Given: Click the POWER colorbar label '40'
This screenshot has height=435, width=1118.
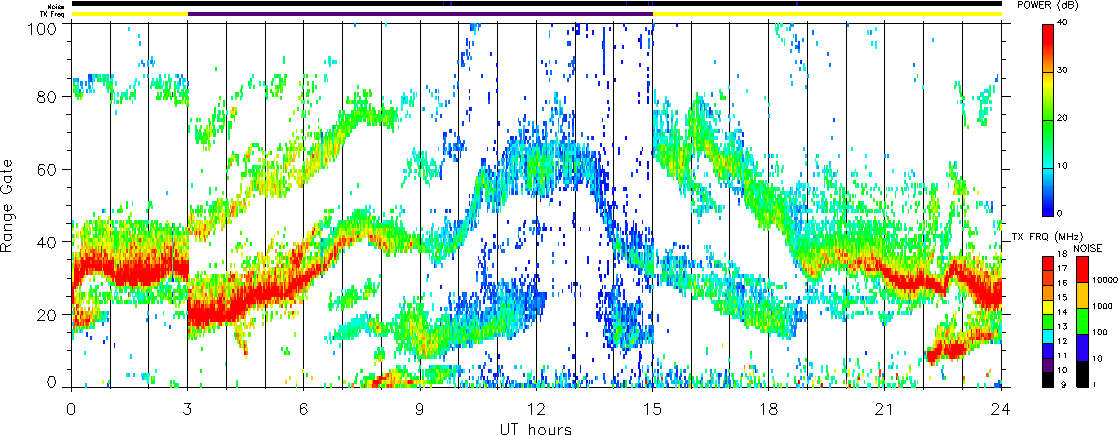Looking at the screenshot, I should (x=1063, y=23).
